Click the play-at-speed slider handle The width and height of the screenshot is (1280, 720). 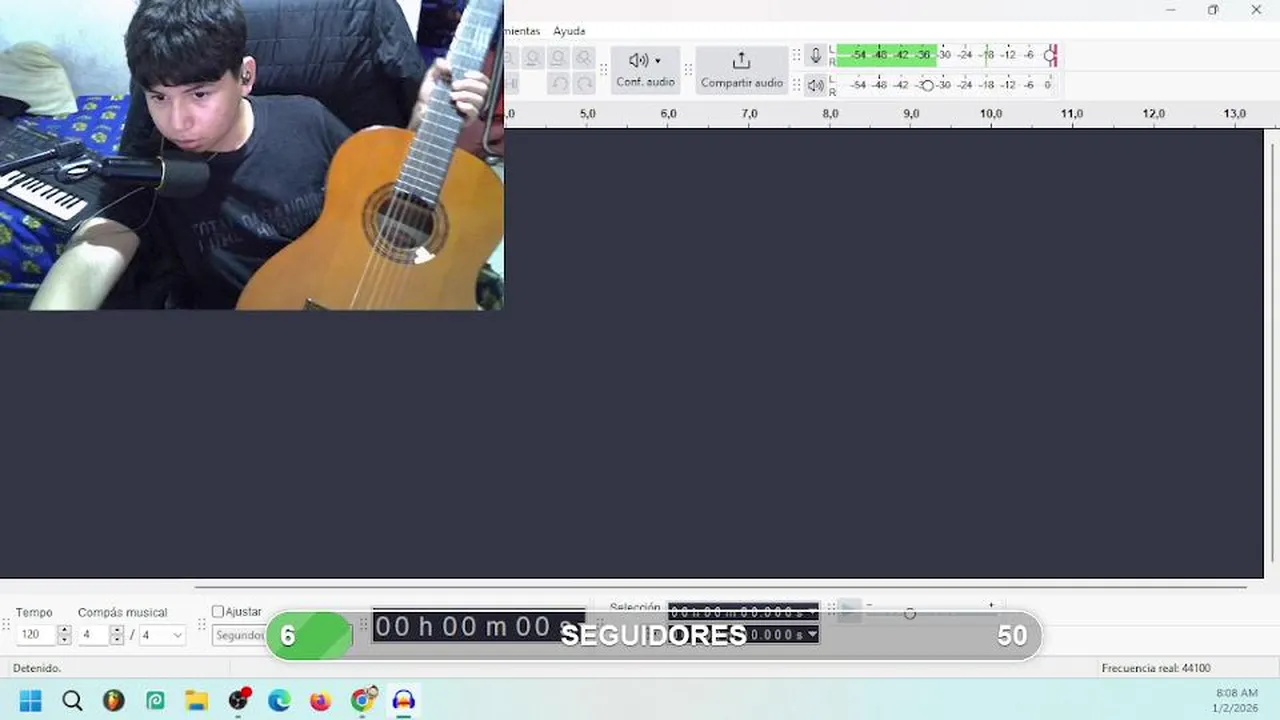coord(910,613)
